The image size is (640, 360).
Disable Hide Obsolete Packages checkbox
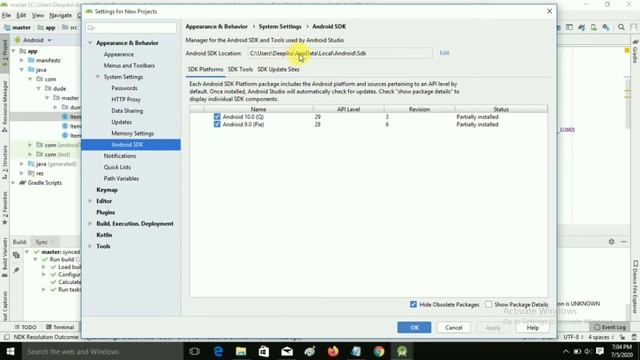click(x=413, y=304)
